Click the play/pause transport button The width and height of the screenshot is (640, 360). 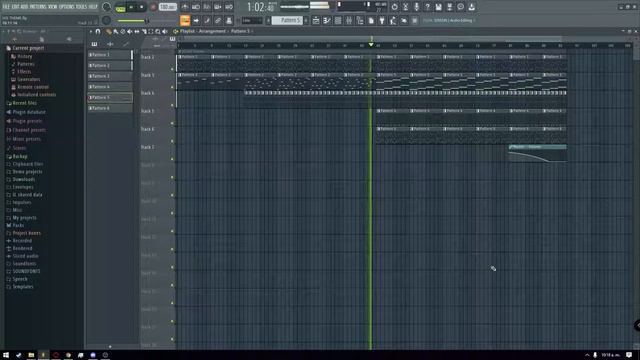(x=131, y=7)
